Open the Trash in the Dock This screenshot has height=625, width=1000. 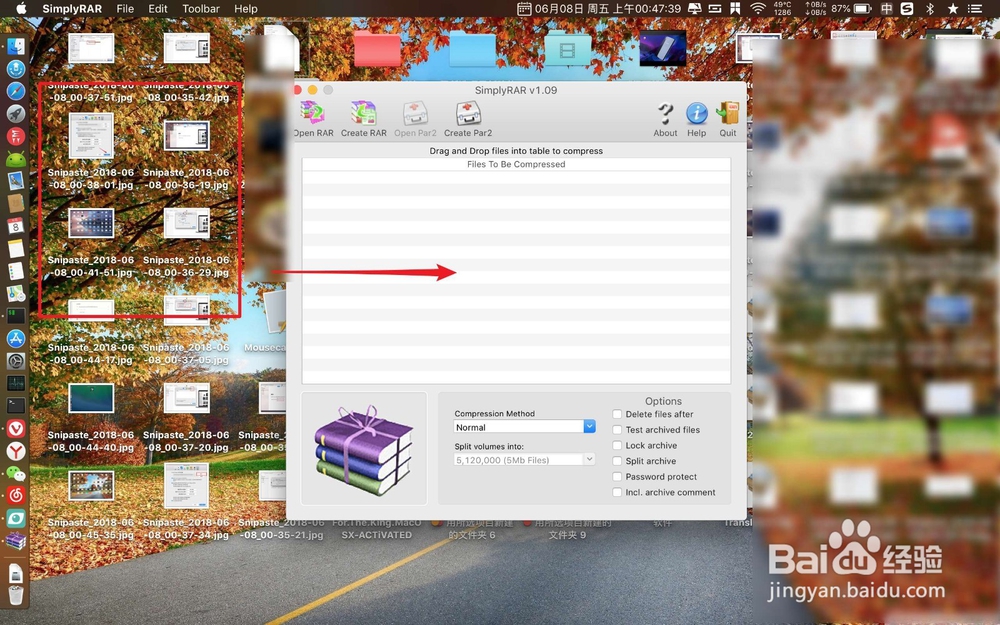(x=16, y=595)
